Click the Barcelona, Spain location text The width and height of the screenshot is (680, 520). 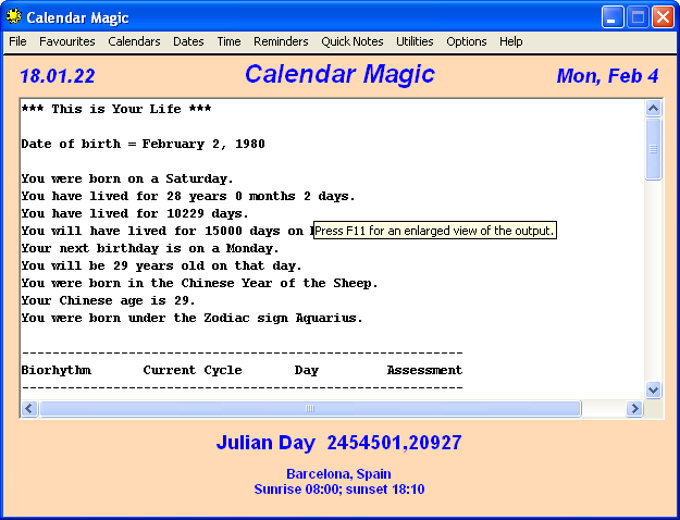click(x=339, y=474)
